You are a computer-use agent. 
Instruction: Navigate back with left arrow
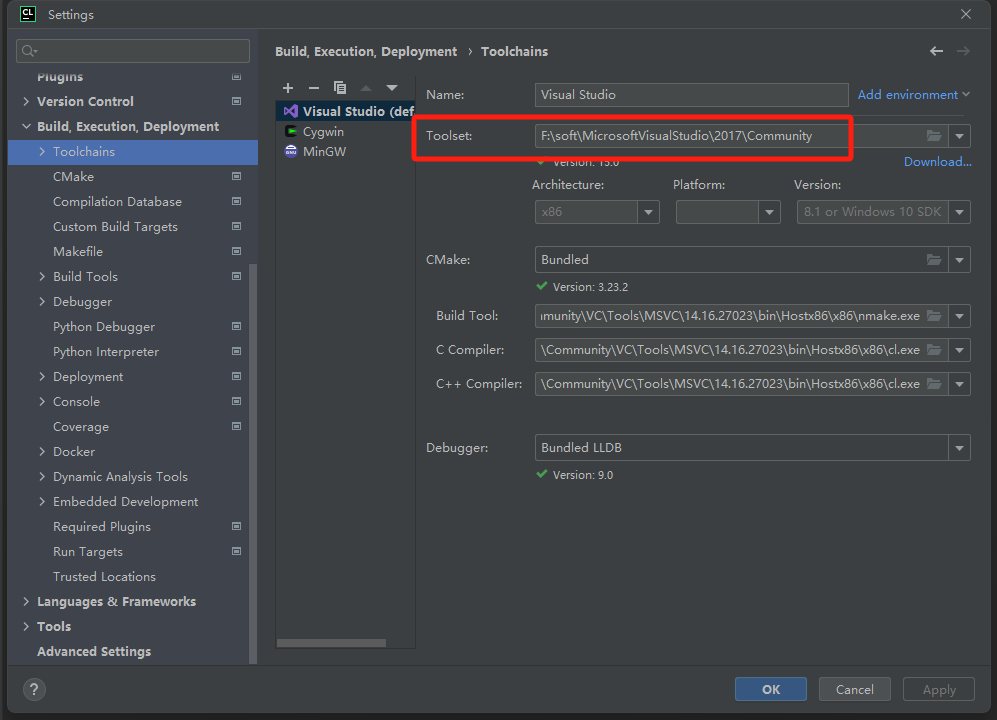pos(936,51)
